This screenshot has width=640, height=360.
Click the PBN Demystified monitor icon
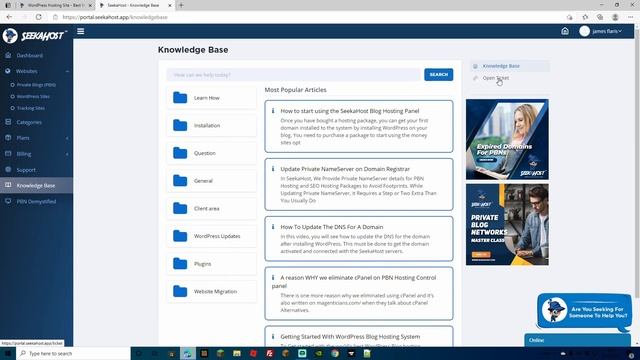point(8,201)
